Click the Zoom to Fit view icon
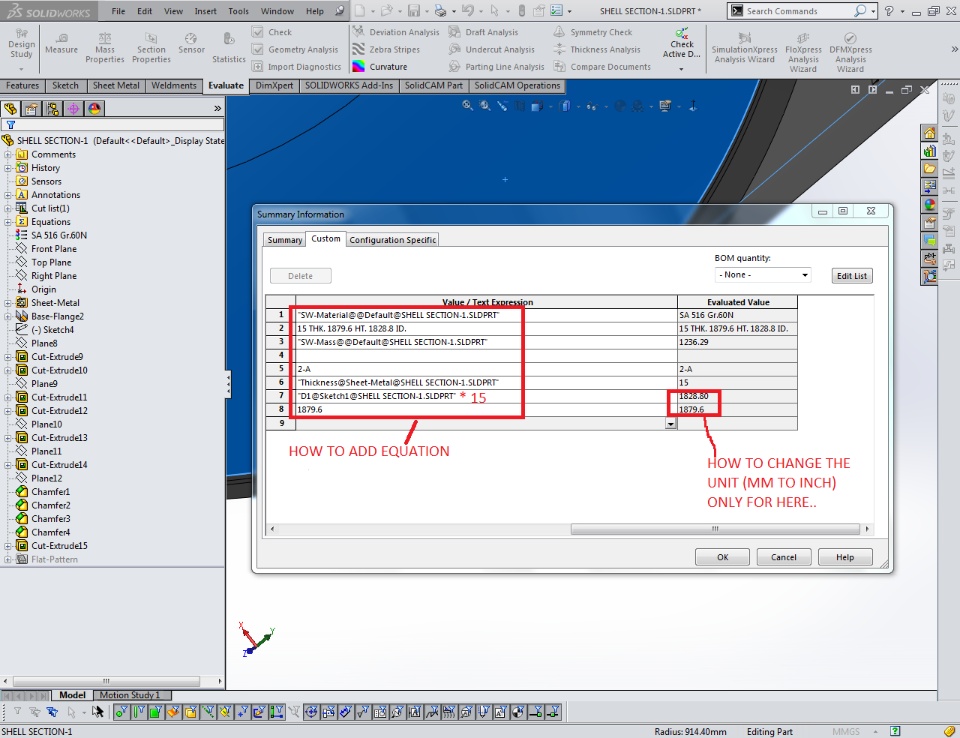960x738 pixels. pyautogui.click(x=467, y=106)
